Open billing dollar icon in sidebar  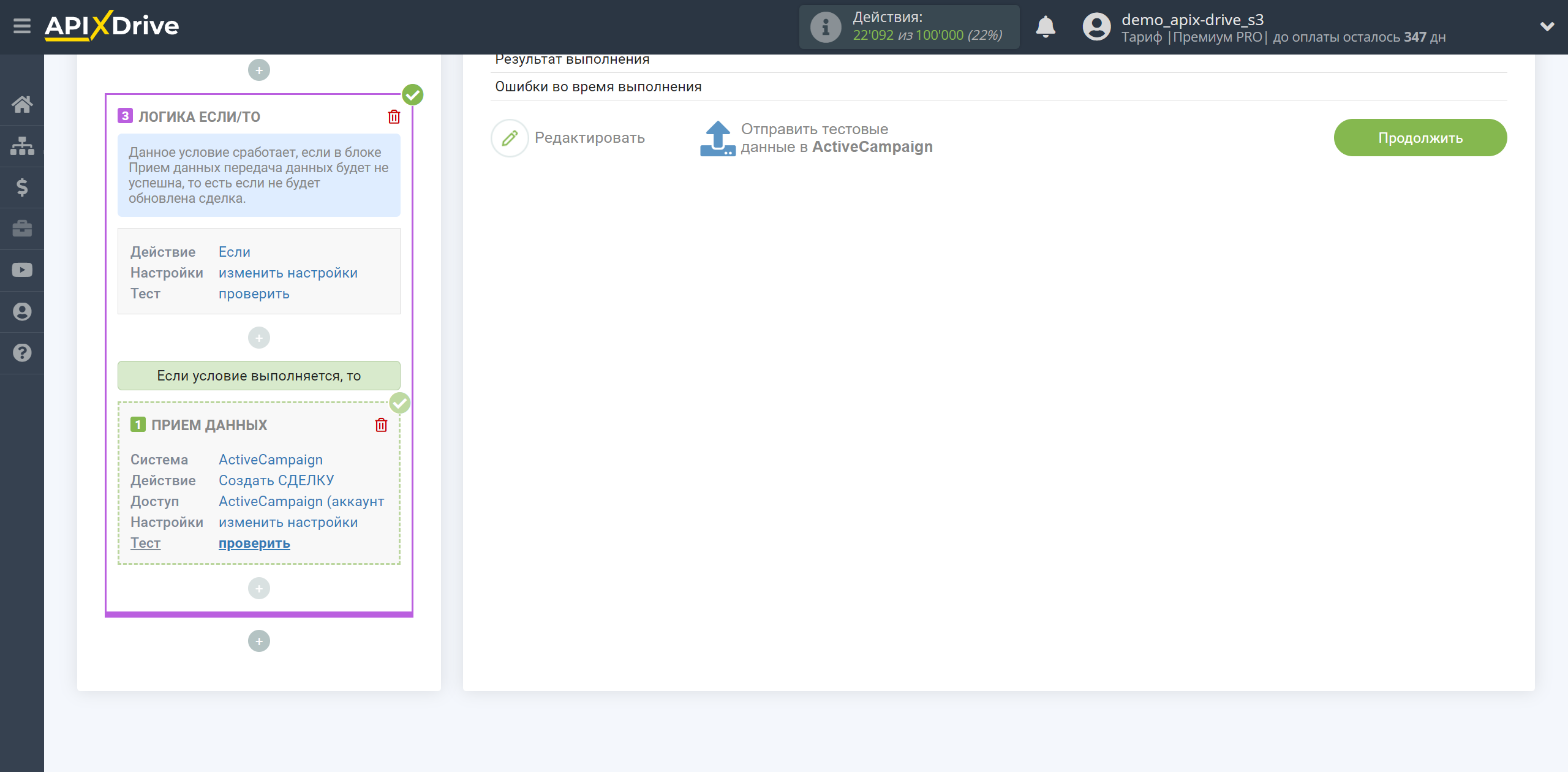[x=22, y=187]
